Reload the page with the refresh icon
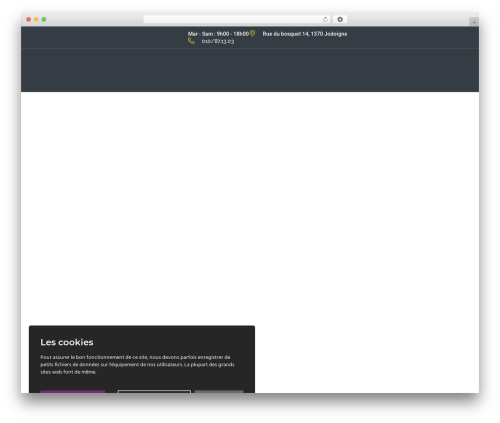500x423 pixels. point(325,19)
